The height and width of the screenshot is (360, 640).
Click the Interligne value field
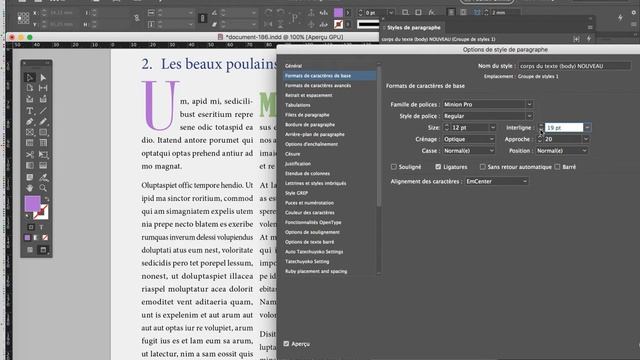point(564,127)
